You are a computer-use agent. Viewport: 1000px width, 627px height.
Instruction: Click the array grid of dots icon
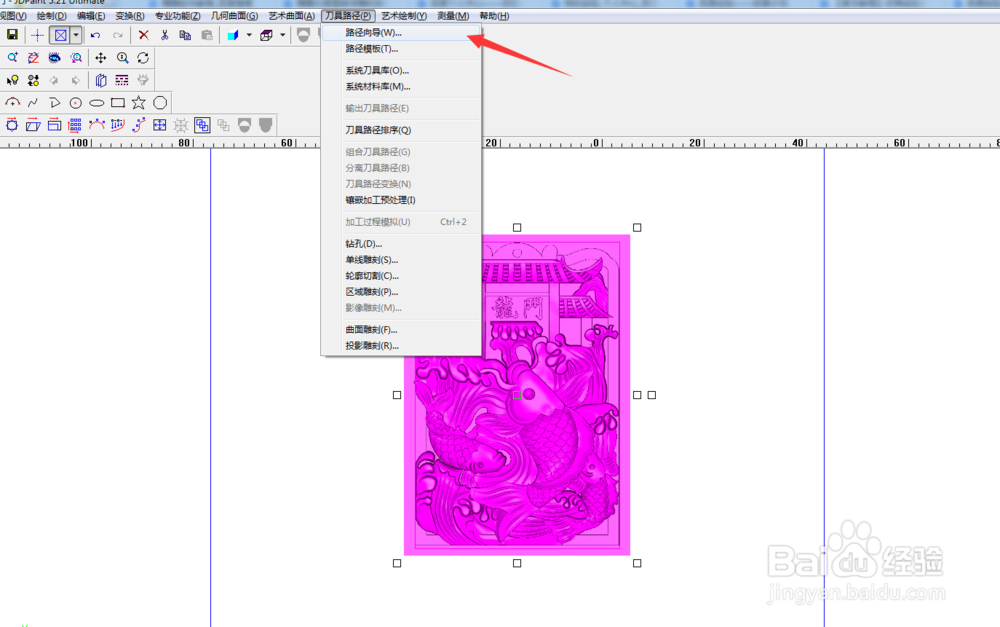point(75,125)
